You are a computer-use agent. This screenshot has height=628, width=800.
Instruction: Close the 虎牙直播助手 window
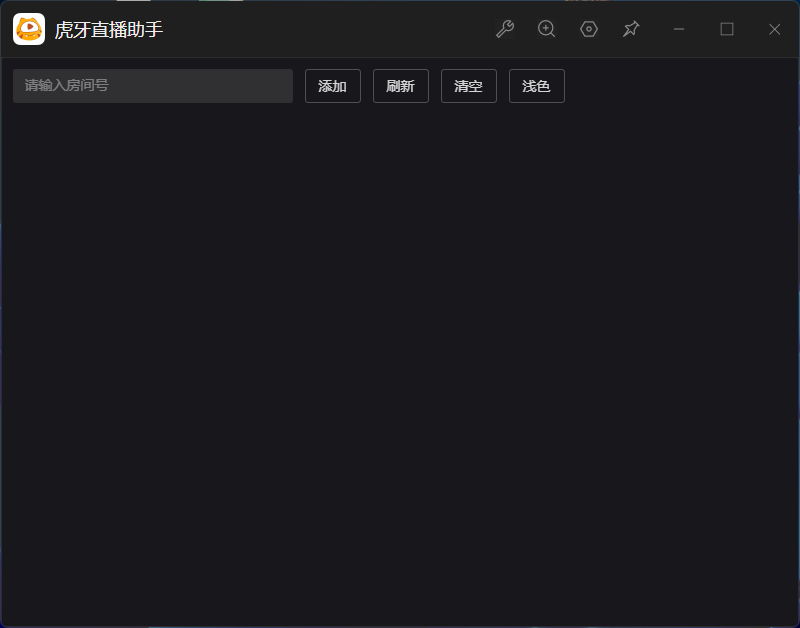(x=774, y=29)
